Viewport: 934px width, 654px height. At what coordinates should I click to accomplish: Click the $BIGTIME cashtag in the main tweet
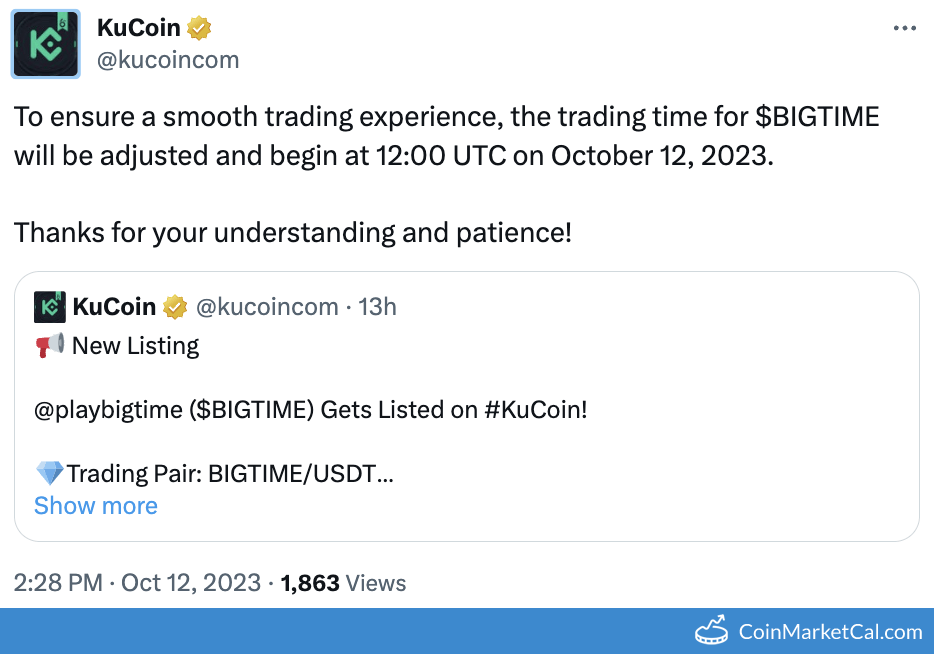[817, 117]
